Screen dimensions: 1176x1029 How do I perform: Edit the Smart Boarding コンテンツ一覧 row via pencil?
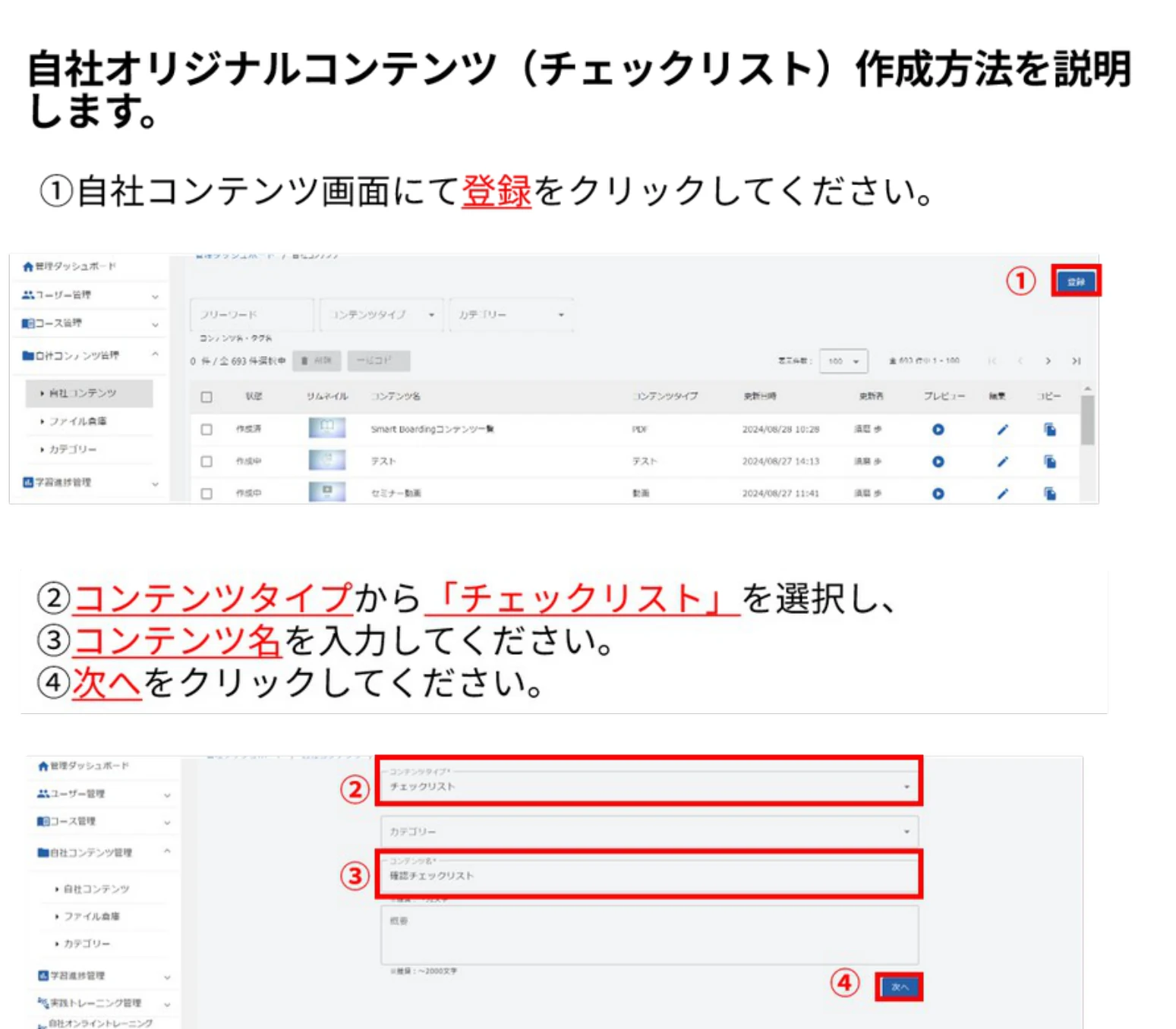1002,430
